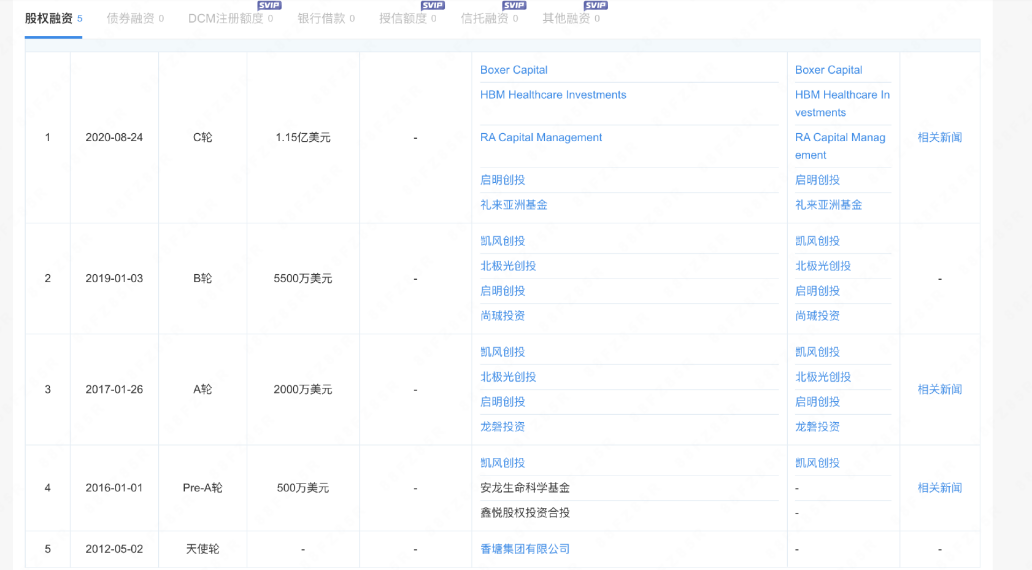Open 相关新闻 for the 2020-08-24 round
This screenshot has width=1032, height=570.
[940, 138]
